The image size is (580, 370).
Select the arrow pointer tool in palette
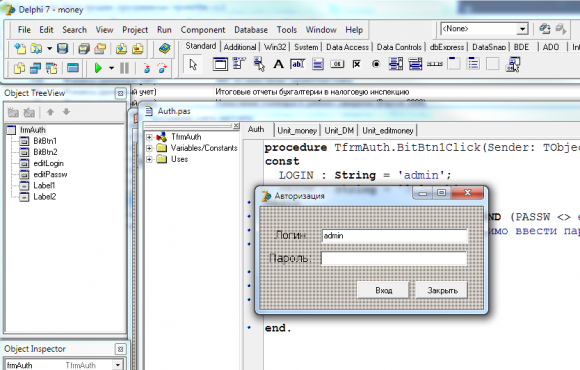pyautogui.click(x=193, y=65)
